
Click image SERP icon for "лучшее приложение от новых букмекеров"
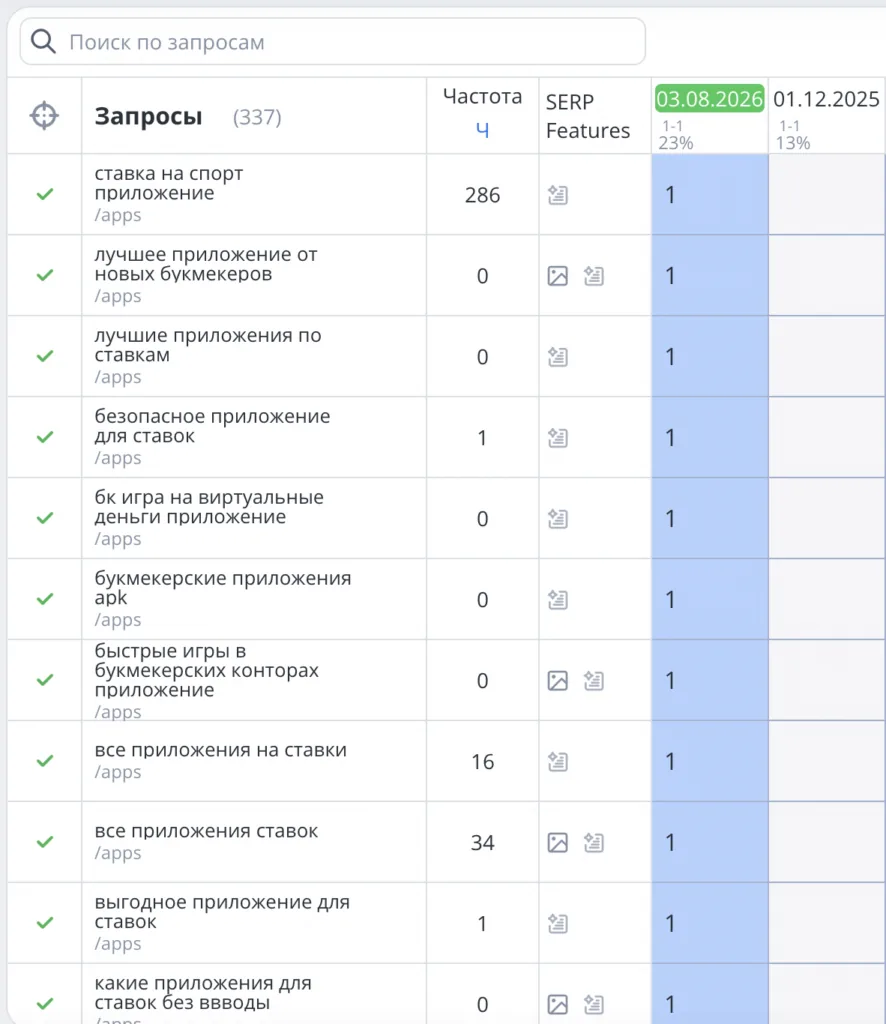click(558, 276)
